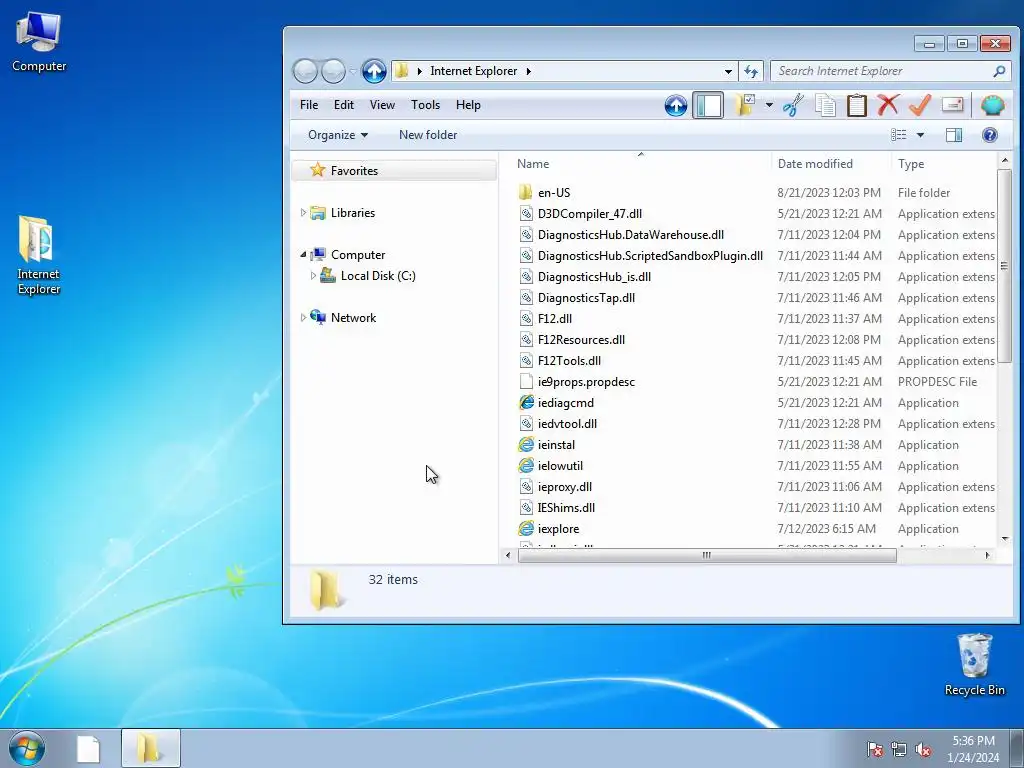Toggle the navigation pane toolbar button

coord(708,105)
